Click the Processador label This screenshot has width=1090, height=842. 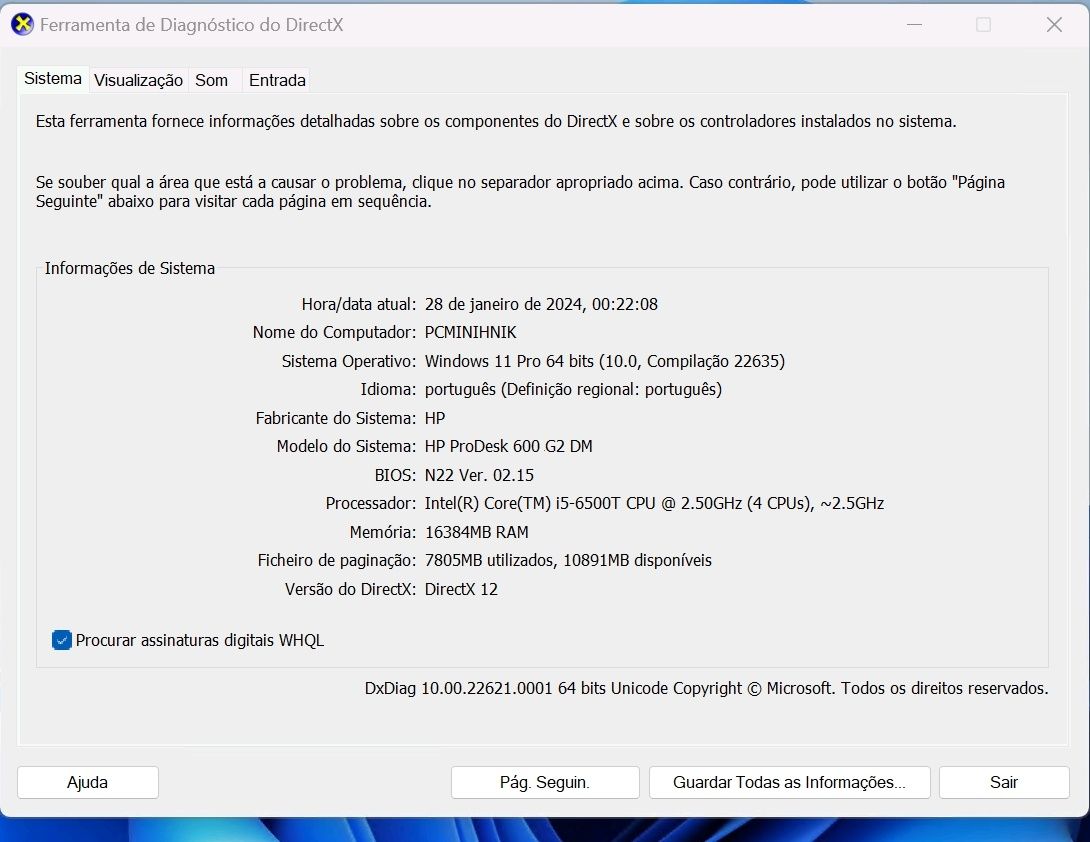(x=371, y=503)
